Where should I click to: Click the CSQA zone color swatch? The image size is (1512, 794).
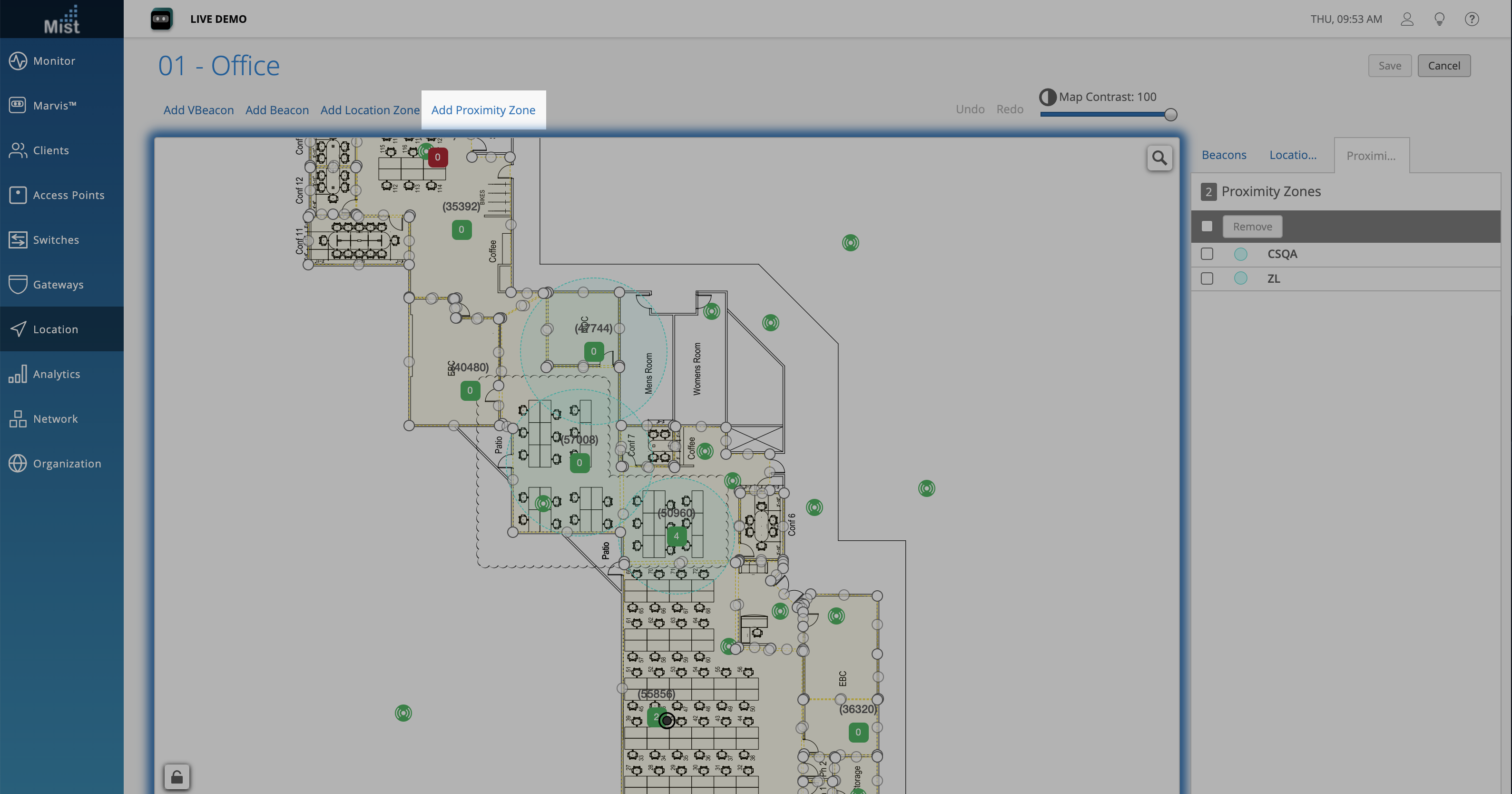[x=1240, y=254]
